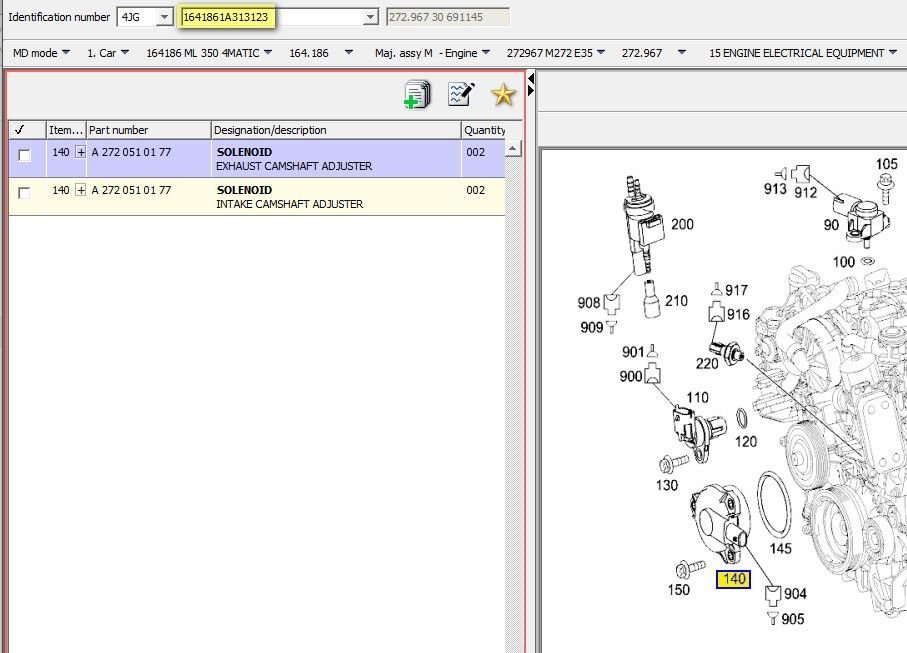Expand the plus on the intake solenoid part number
The width and height of the screenshot is (907, 653).
click(81, 190)
